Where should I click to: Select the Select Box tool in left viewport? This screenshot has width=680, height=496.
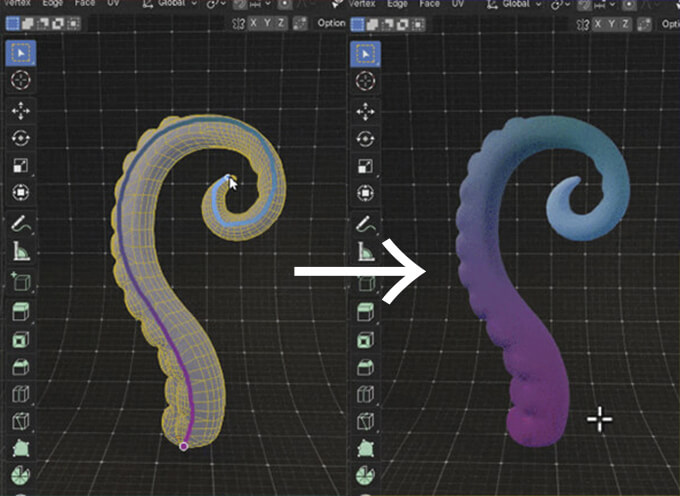[19, 52]
